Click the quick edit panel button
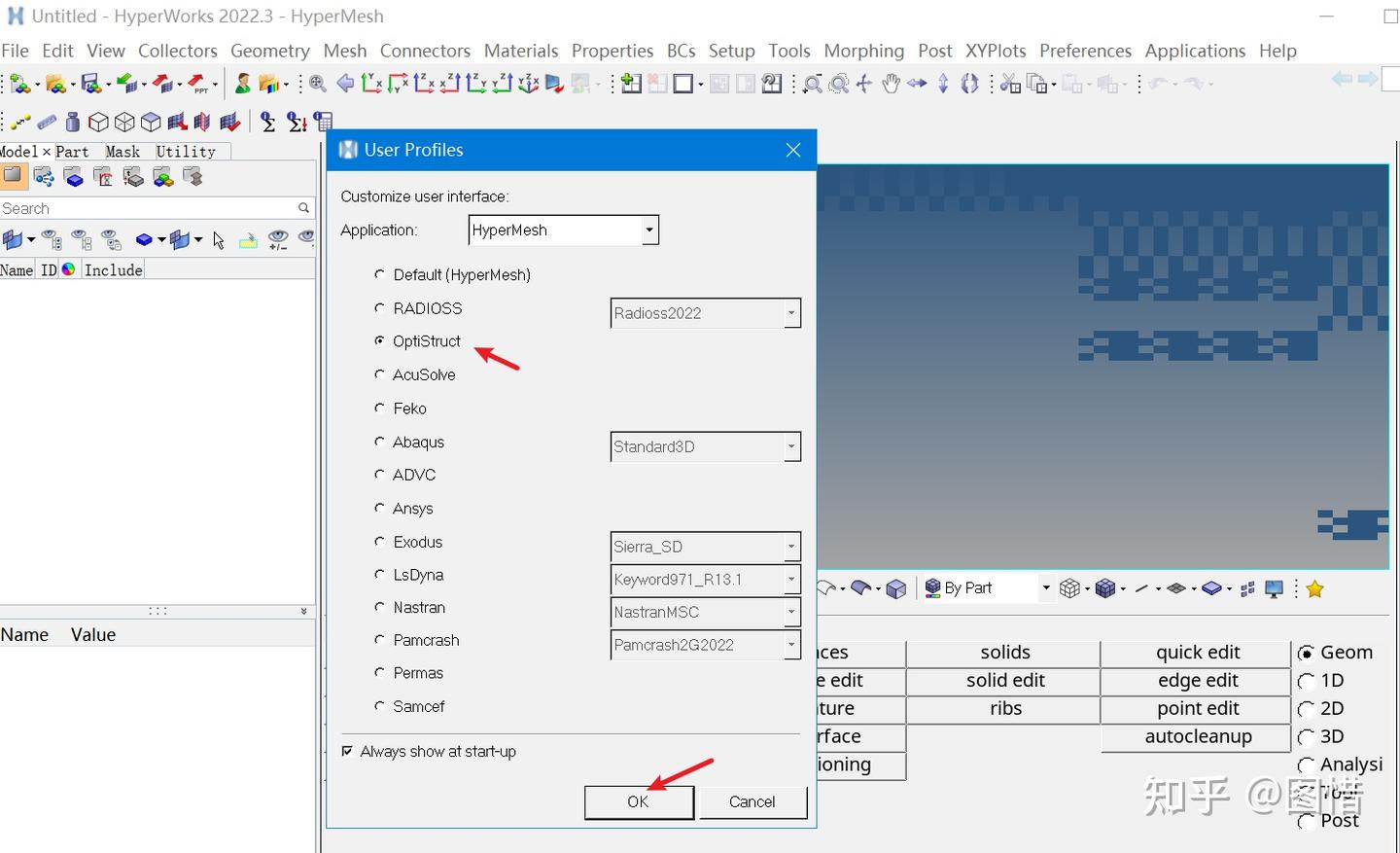Viewport: 1400px width, 853px height. click(1198, 653)
